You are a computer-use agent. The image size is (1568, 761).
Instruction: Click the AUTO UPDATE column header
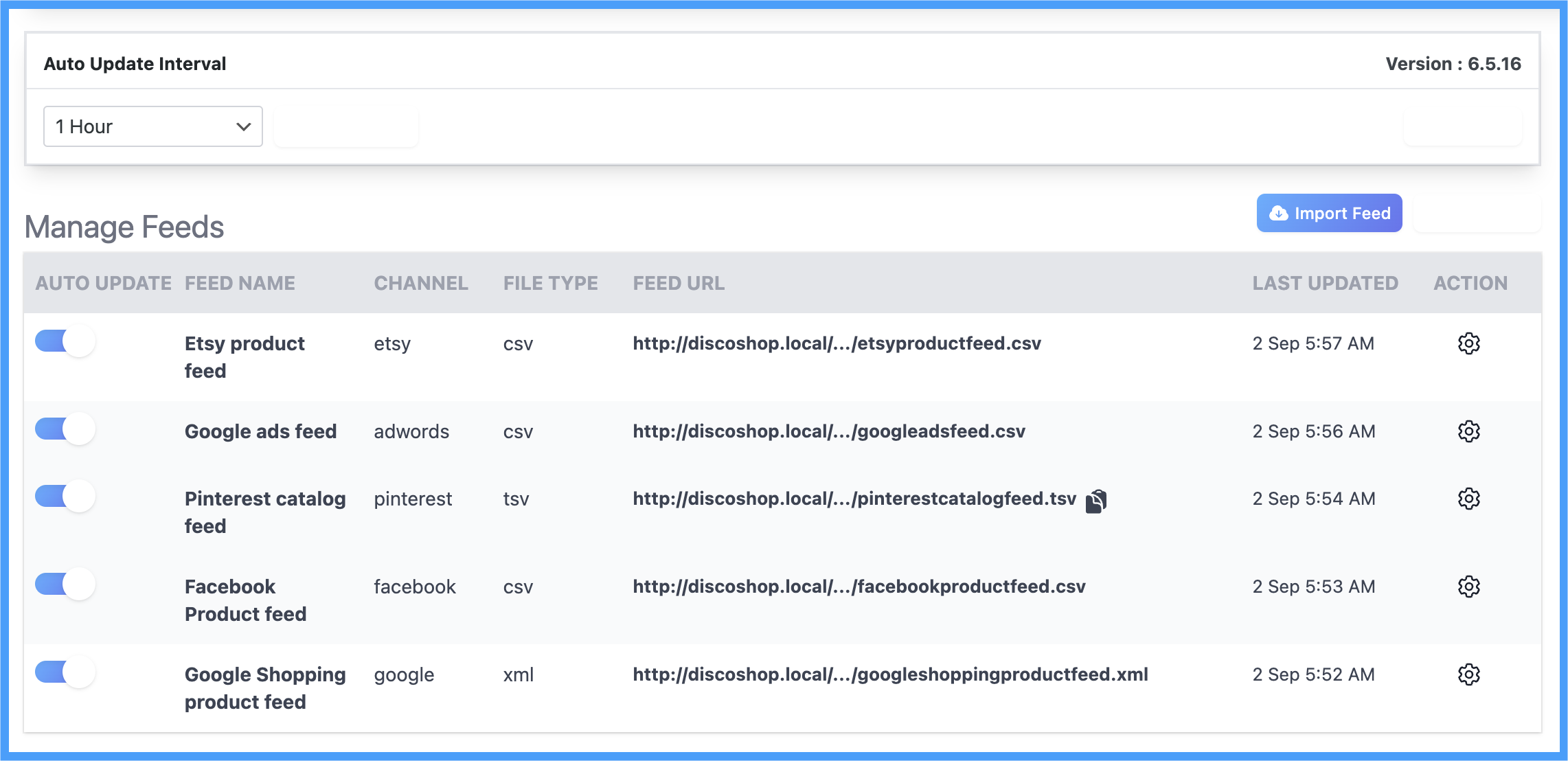tap(104, 283)
